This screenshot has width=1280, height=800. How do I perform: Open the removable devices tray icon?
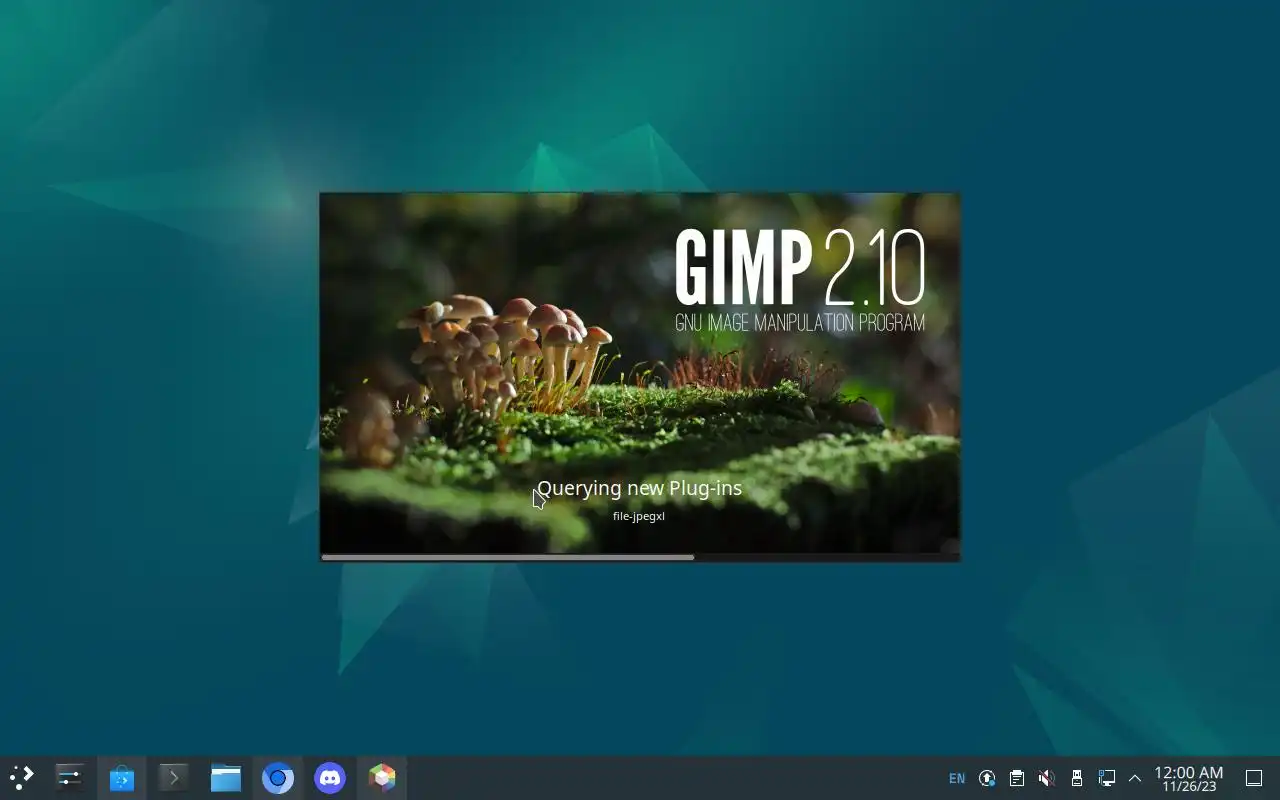coord(1077,778)
